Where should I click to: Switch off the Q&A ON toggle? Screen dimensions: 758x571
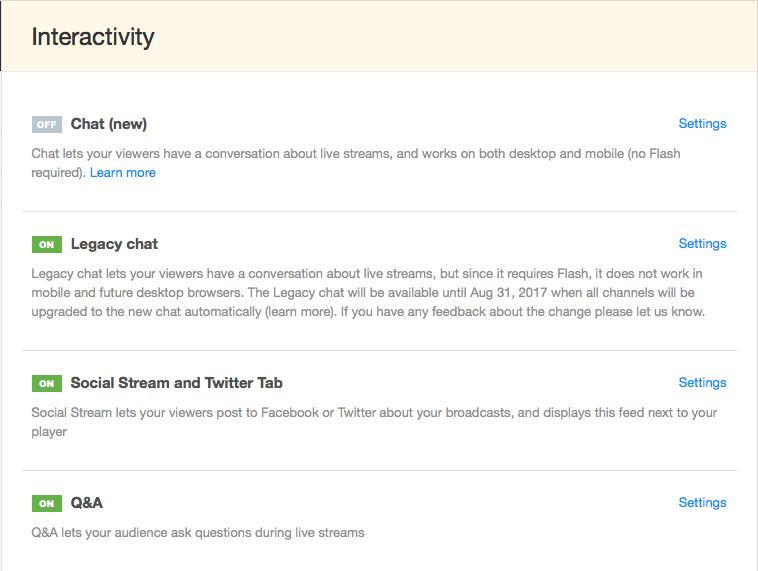point(47,503)
